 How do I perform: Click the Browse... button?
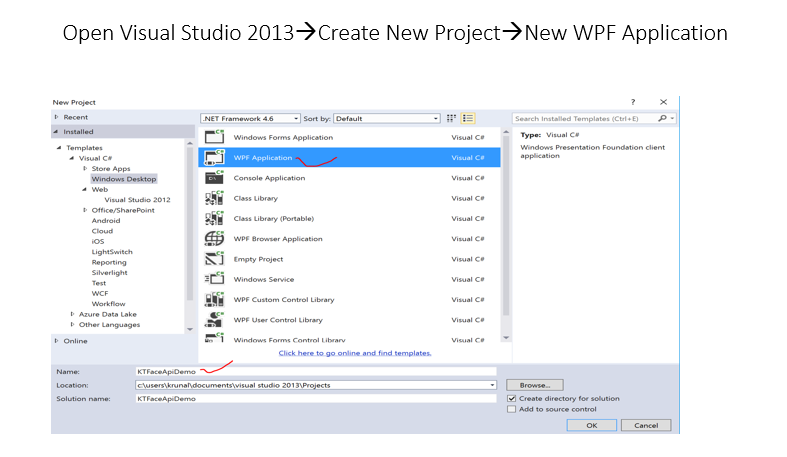pos(535,385)
